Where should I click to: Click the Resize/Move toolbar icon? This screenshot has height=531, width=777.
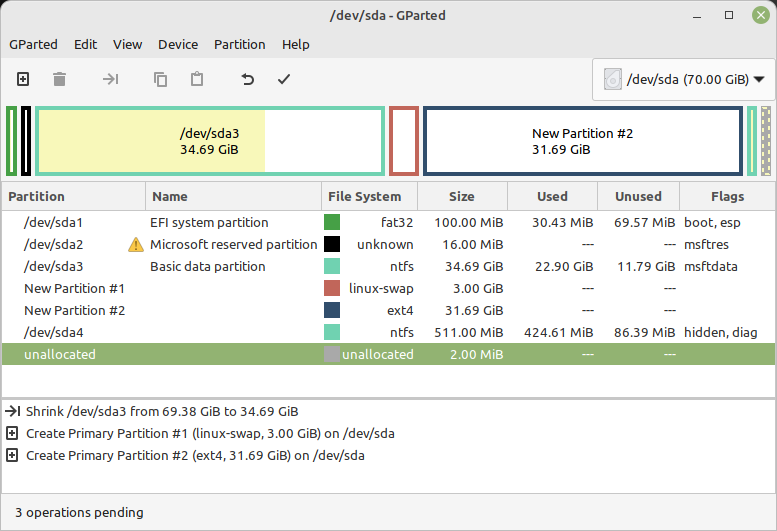111,79
